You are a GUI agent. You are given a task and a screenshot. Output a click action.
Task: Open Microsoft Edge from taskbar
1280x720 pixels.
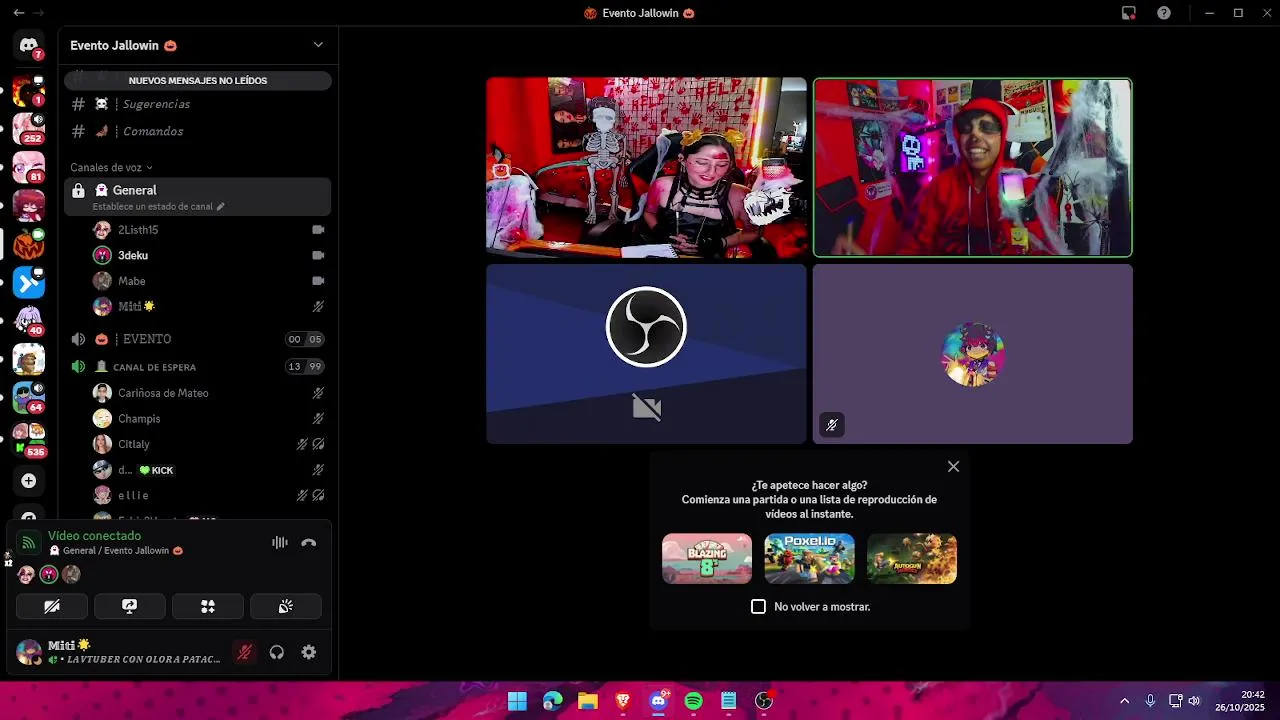[553, 701]
